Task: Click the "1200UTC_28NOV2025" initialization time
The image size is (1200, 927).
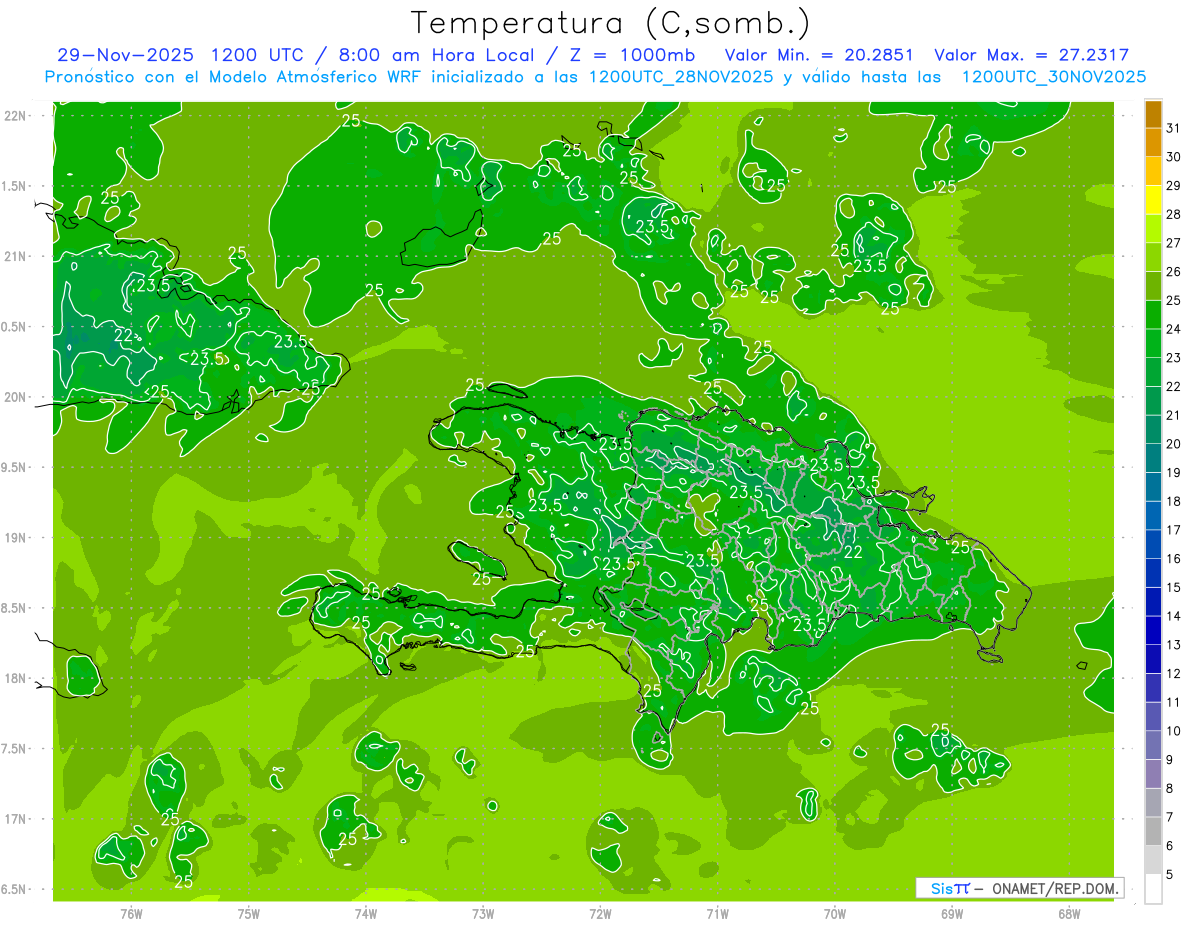Action: tap(681, 77)
